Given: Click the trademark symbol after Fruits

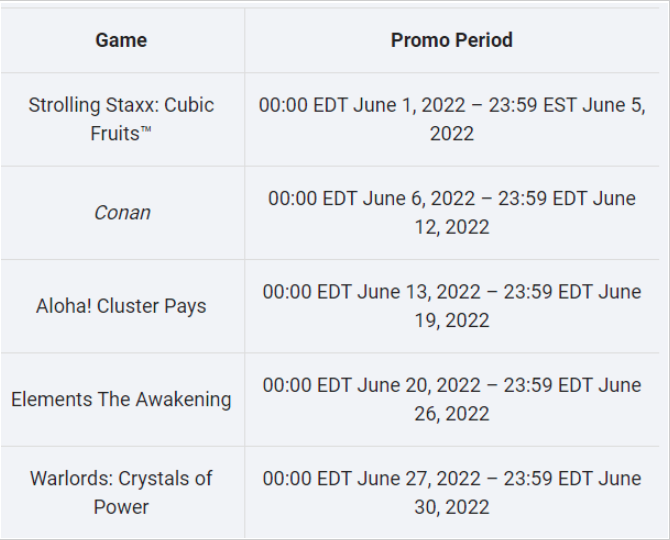Looking at the screenshot, I should pos(146,129).
